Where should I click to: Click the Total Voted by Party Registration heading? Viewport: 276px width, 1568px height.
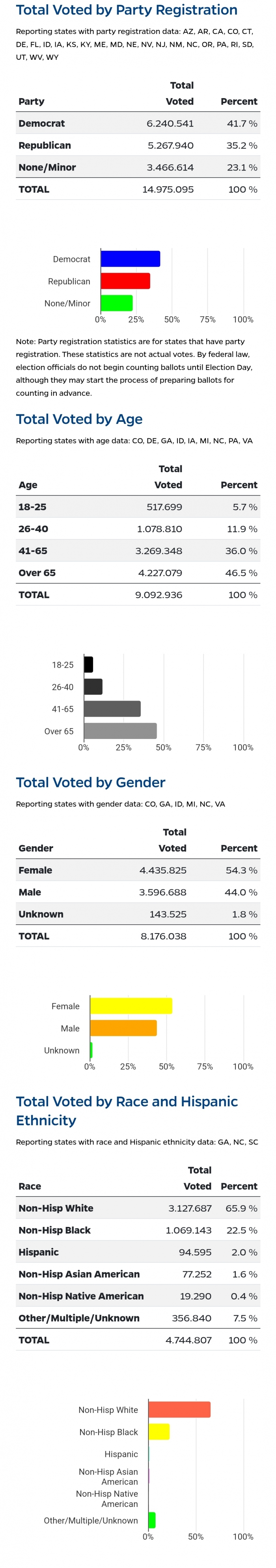pyautogui.click(x=127, y=10)
